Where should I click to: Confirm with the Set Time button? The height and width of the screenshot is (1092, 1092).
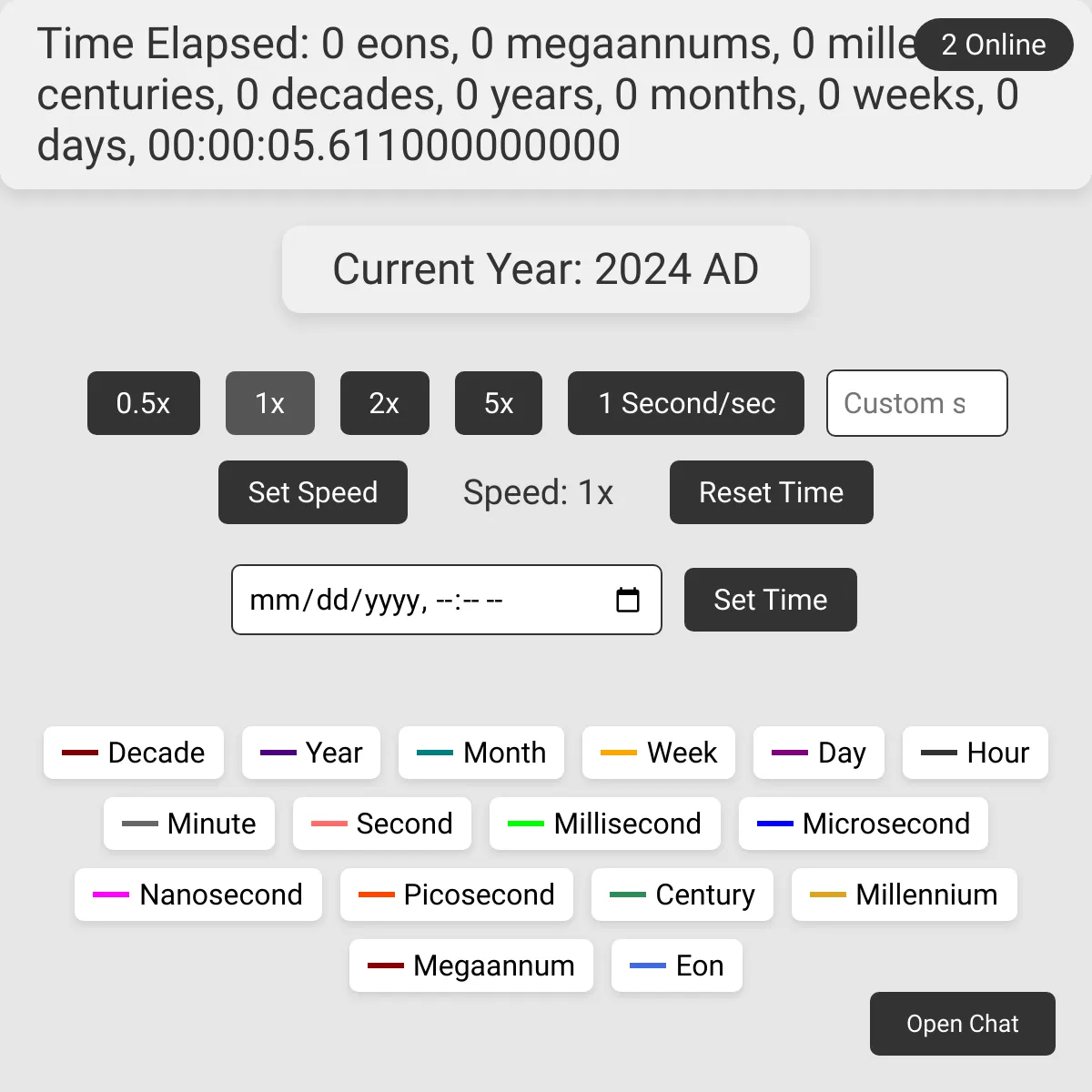[771, 600]
